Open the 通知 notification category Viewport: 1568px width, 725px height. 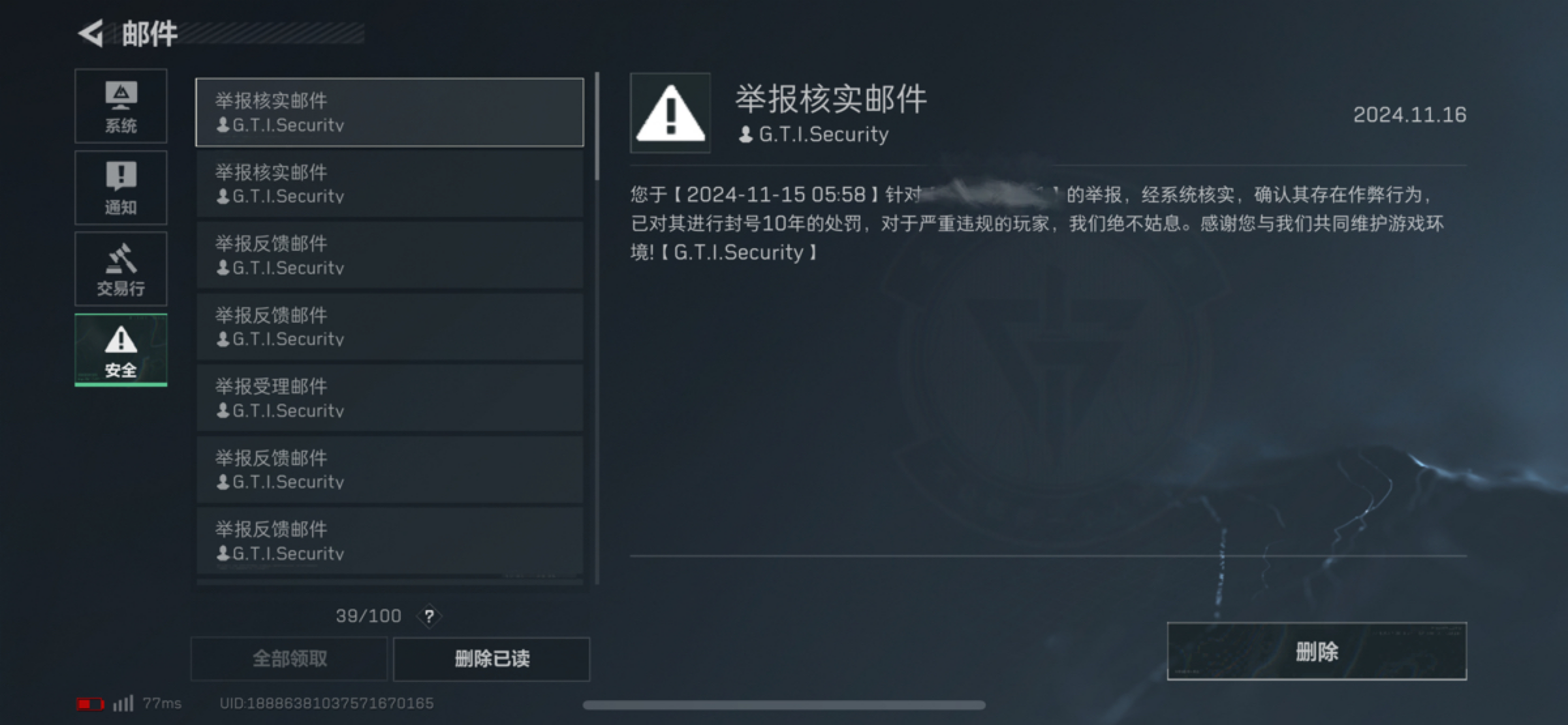tap(121, 187)
